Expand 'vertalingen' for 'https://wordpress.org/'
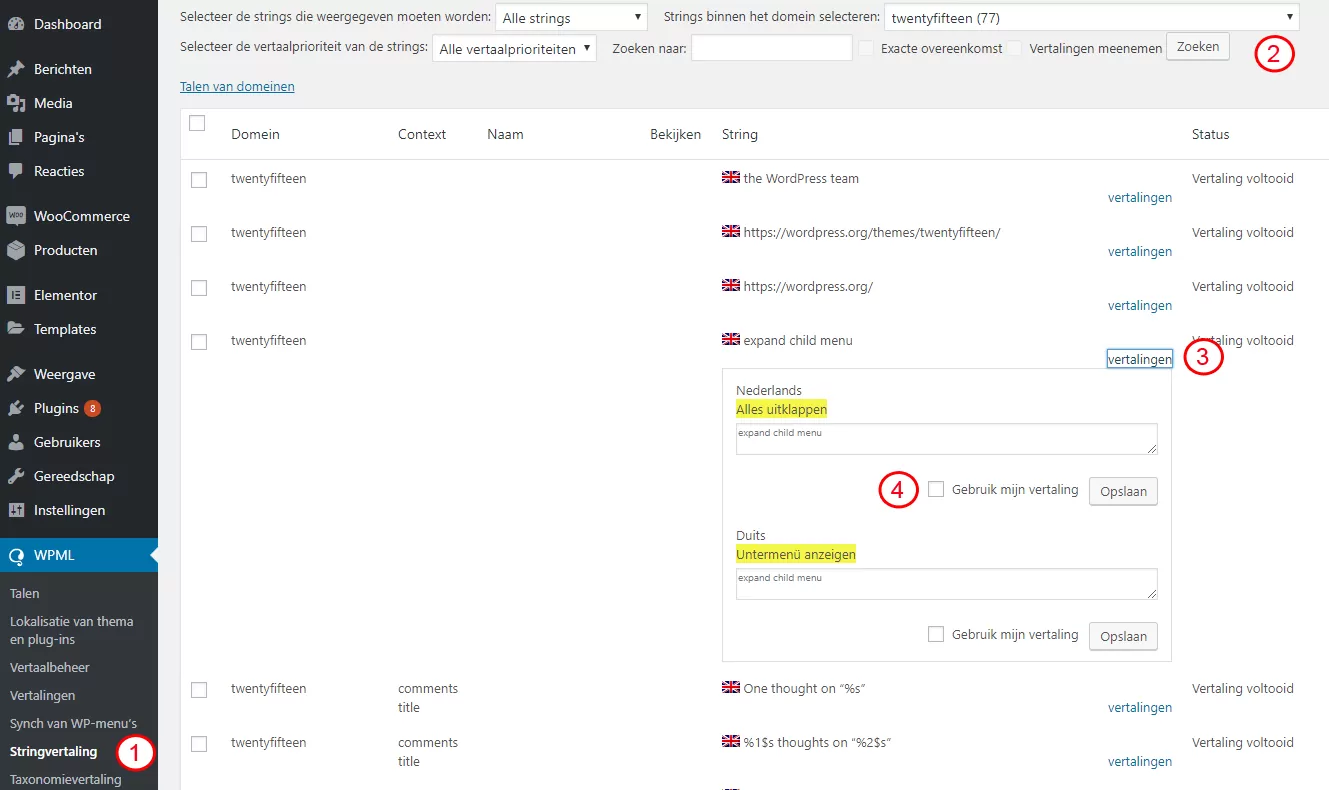The height and width of the screenshot is (790, 1329). tap(1140, 306)
